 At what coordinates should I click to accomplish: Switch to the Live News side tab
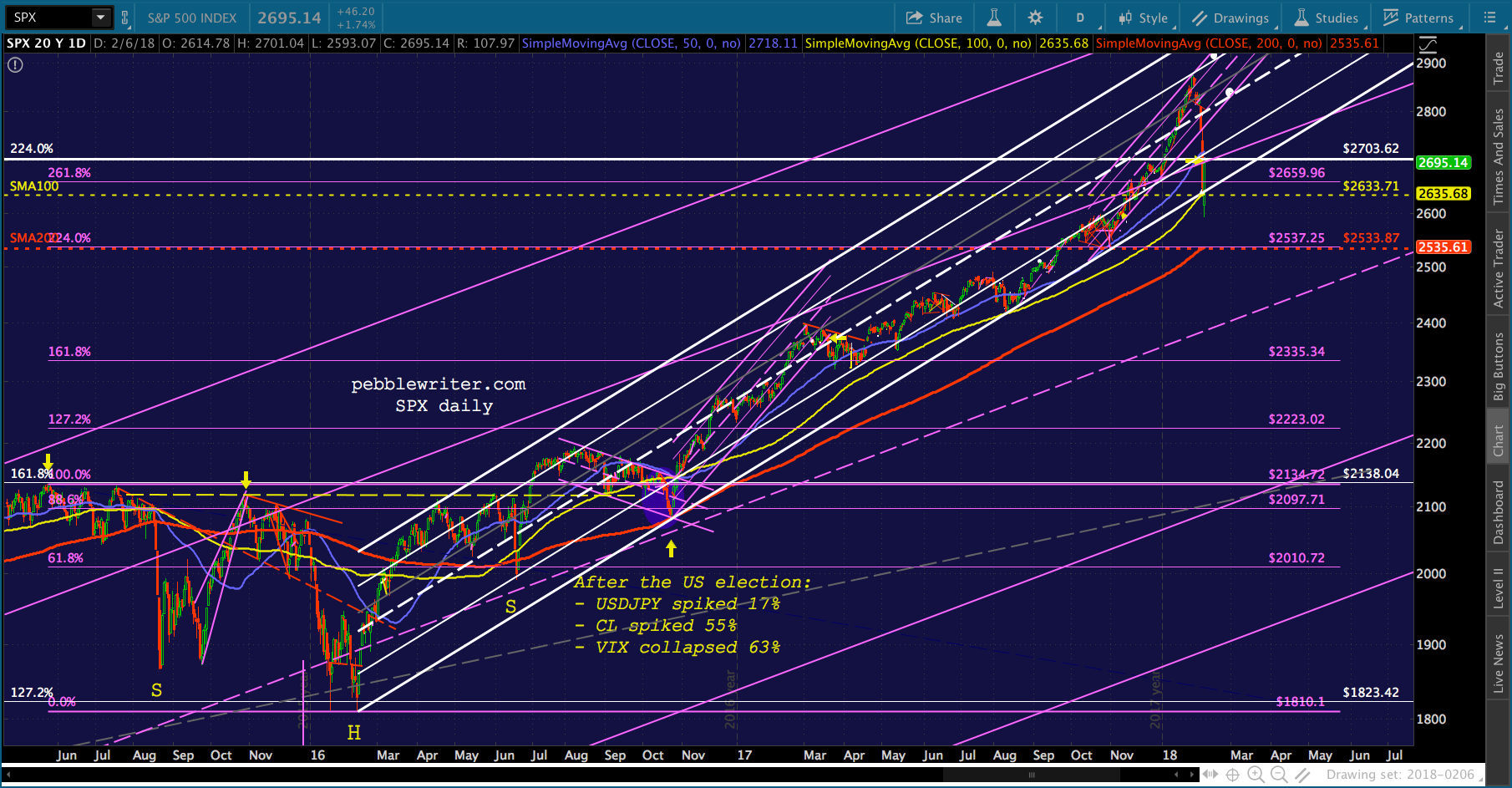coord(1499,663)
